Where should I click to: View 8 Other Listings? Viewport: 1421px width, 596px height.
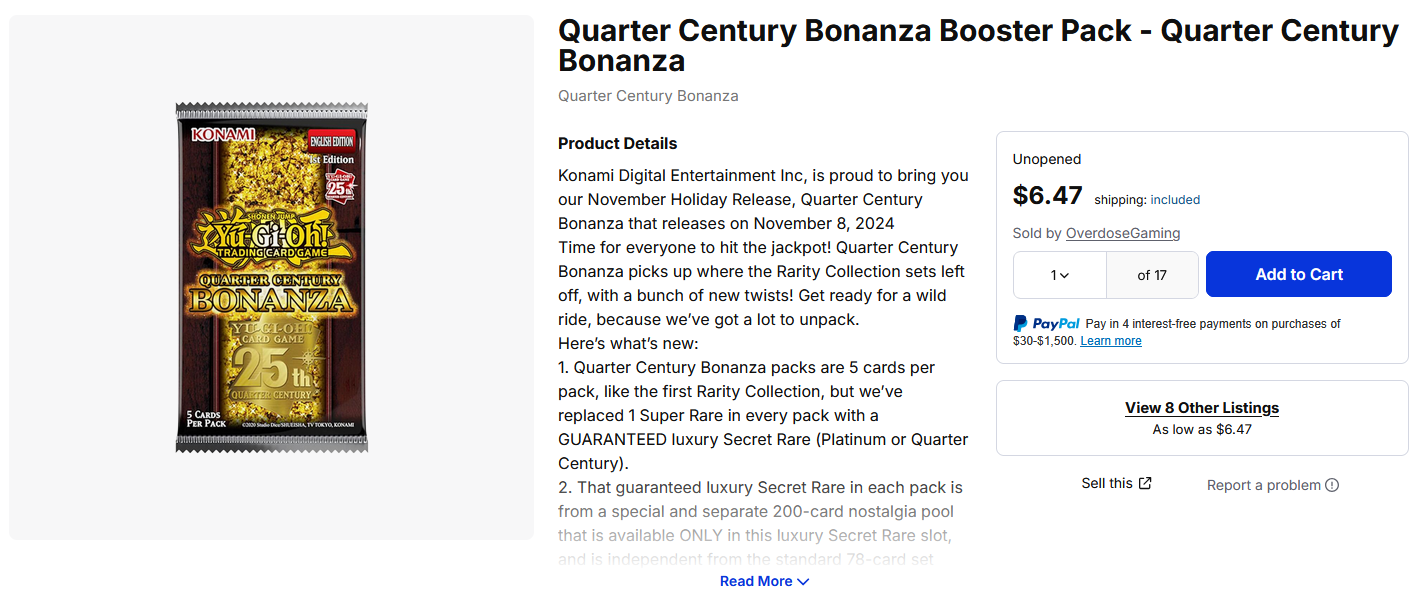coord(1202,408)
